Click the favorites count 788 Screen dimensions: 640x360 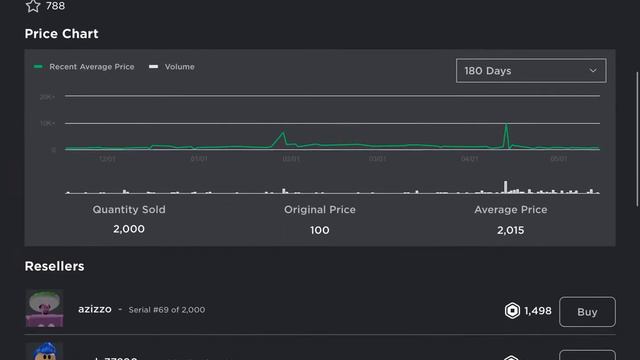(56, 6)
